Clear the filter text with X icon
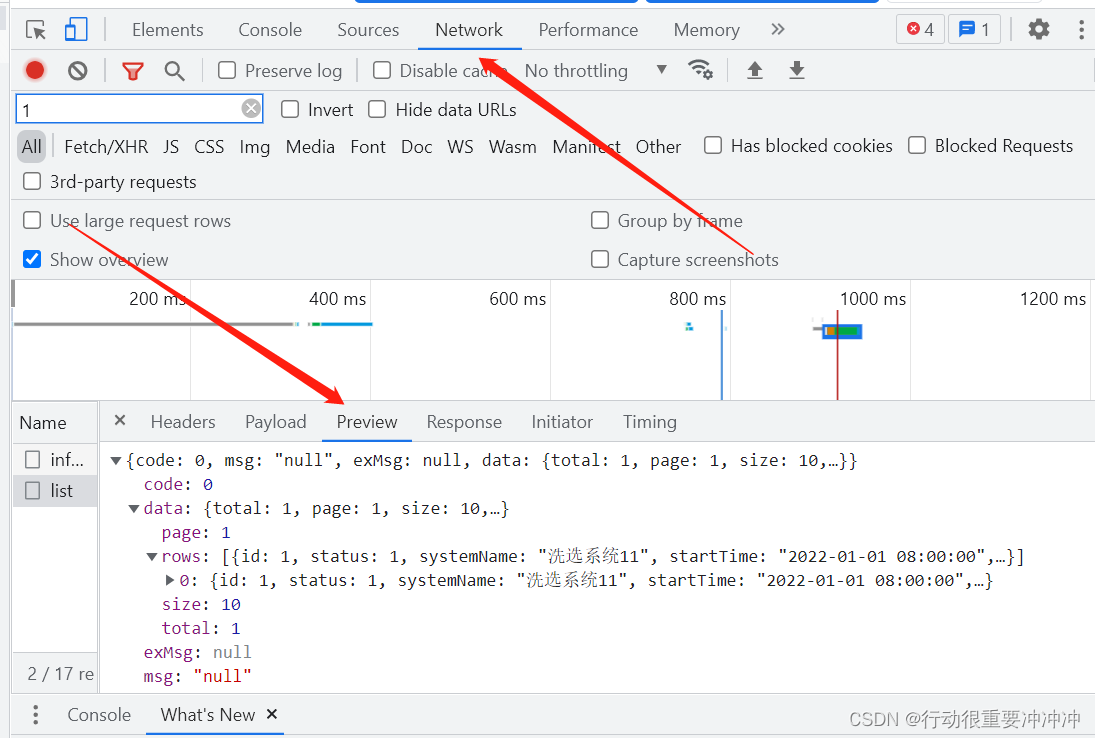 (x=251, y=108)
